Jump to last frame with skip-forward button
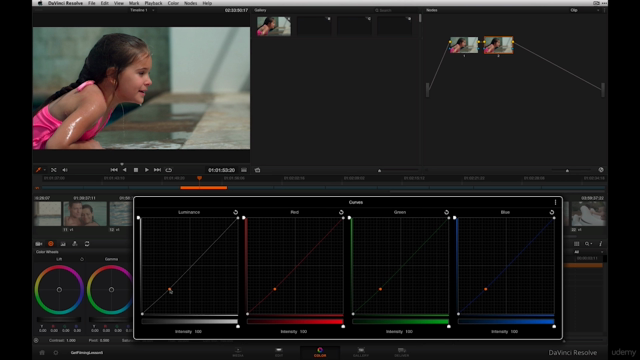Image resolution: width=640 pixels, height=360 pixels. [x=157, y=170]
